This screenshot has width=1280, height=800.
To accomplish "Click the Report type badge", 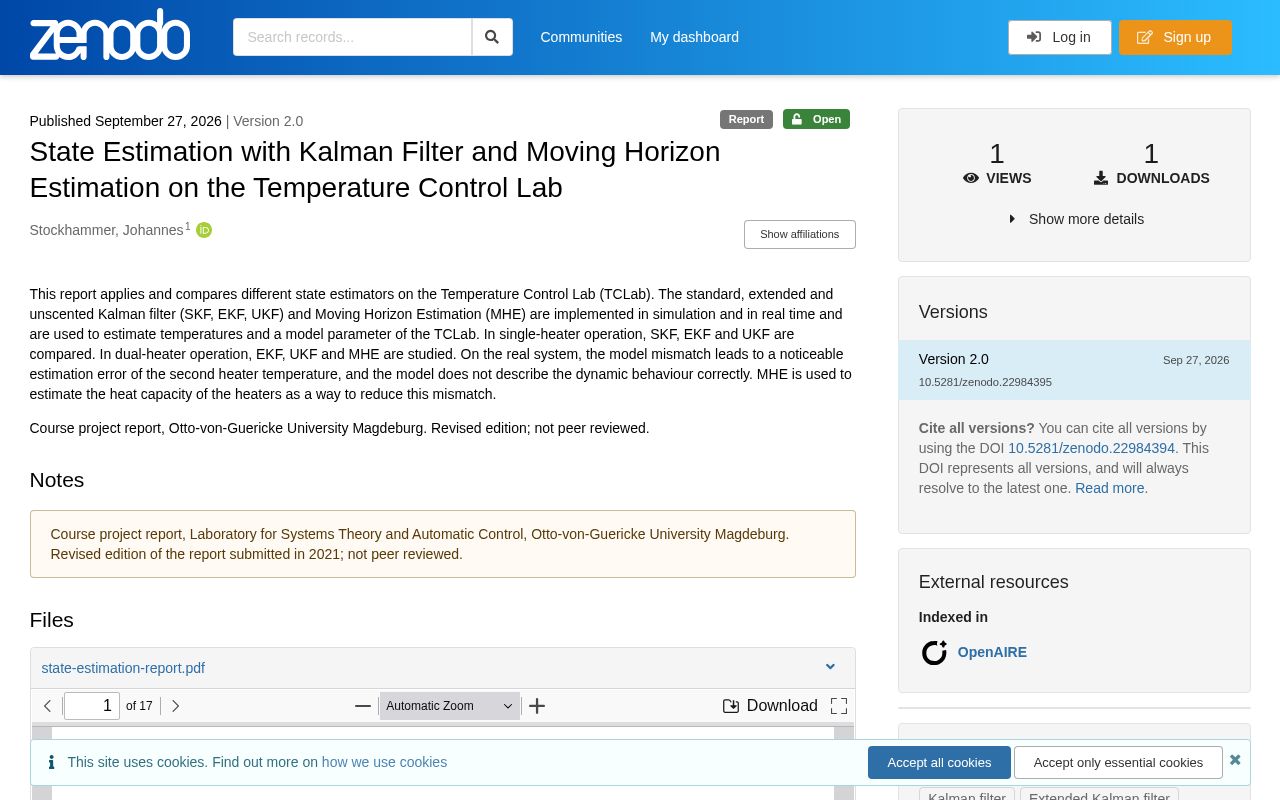I will [x=746, y=119].
